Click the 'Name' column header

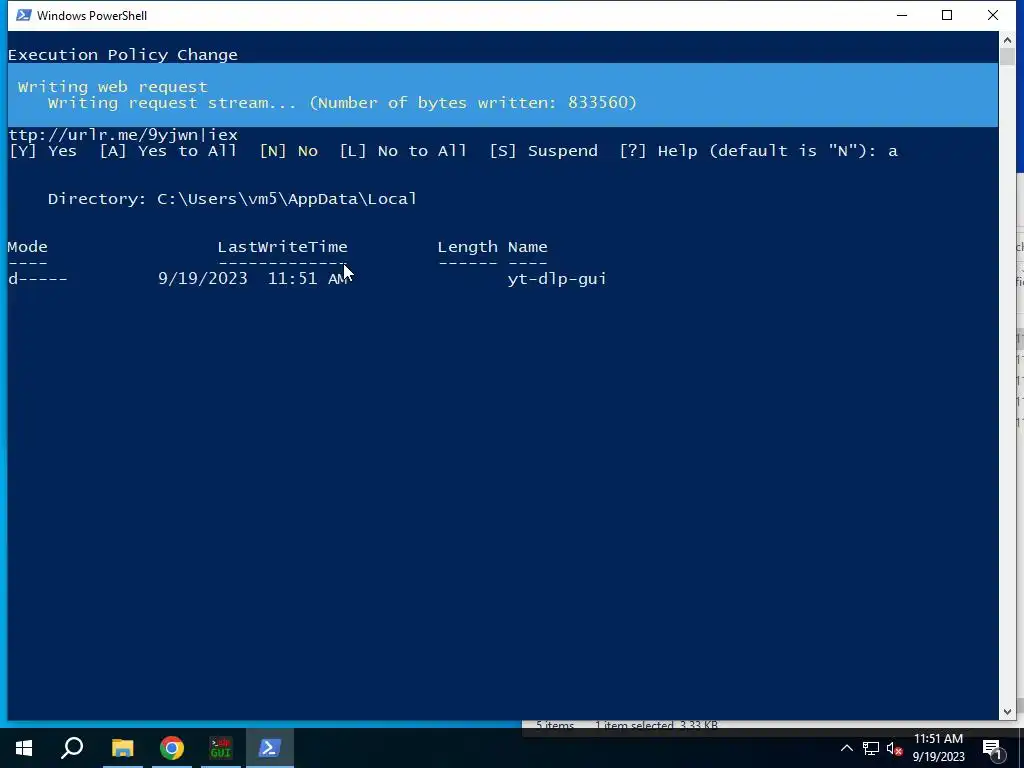[x=528, y=247]
